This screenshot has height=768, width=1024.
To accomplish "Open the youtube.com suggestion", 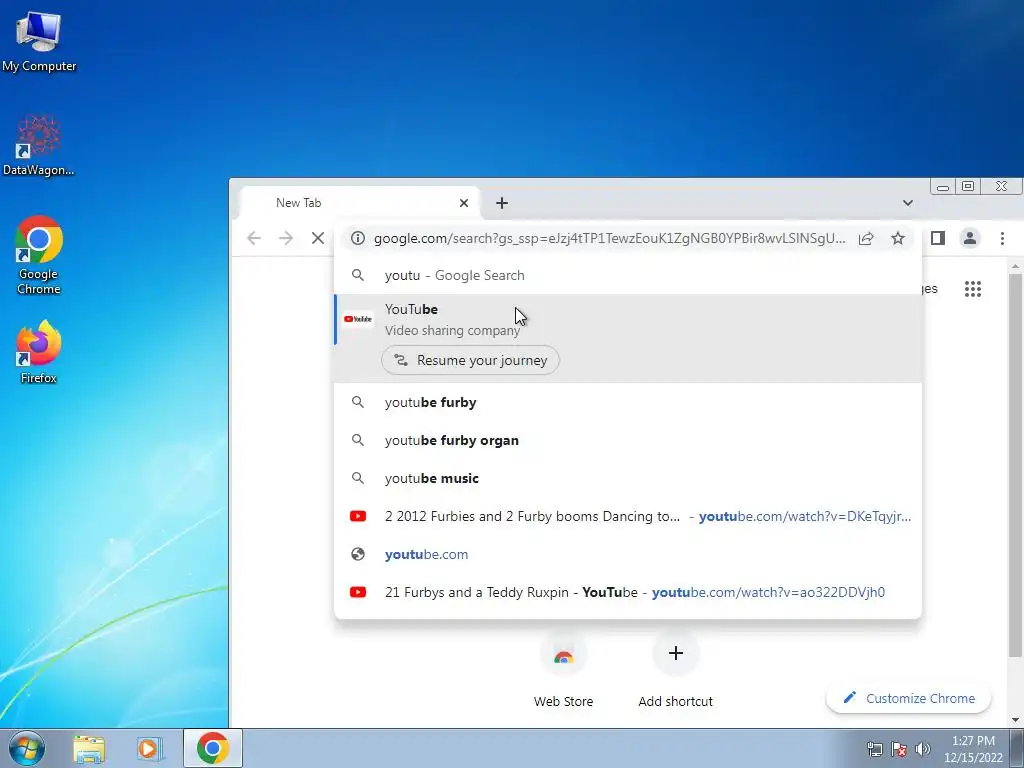I will [x=628, y=554].
